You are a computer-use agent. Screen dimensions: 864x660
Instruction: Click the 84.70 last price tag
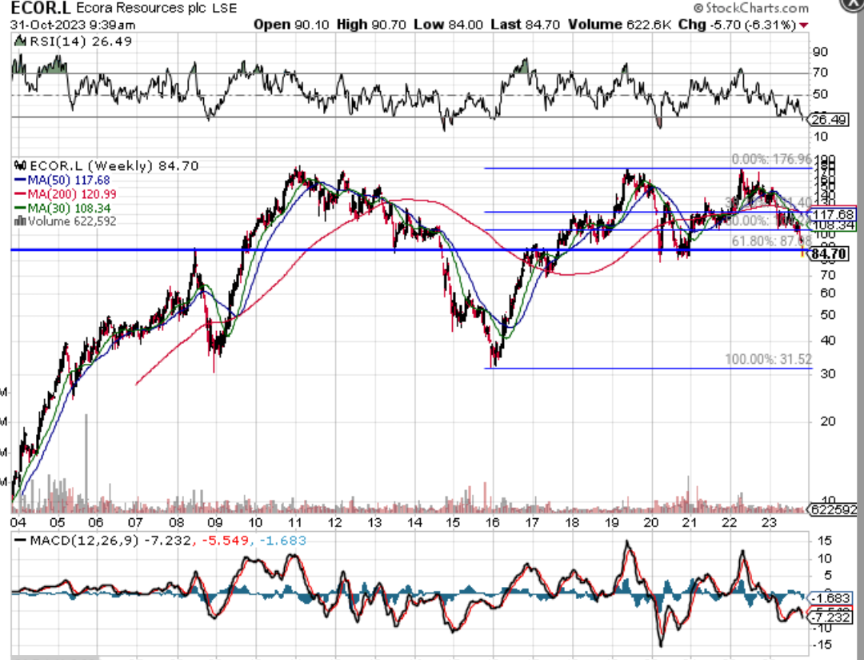tap(828, 254)
